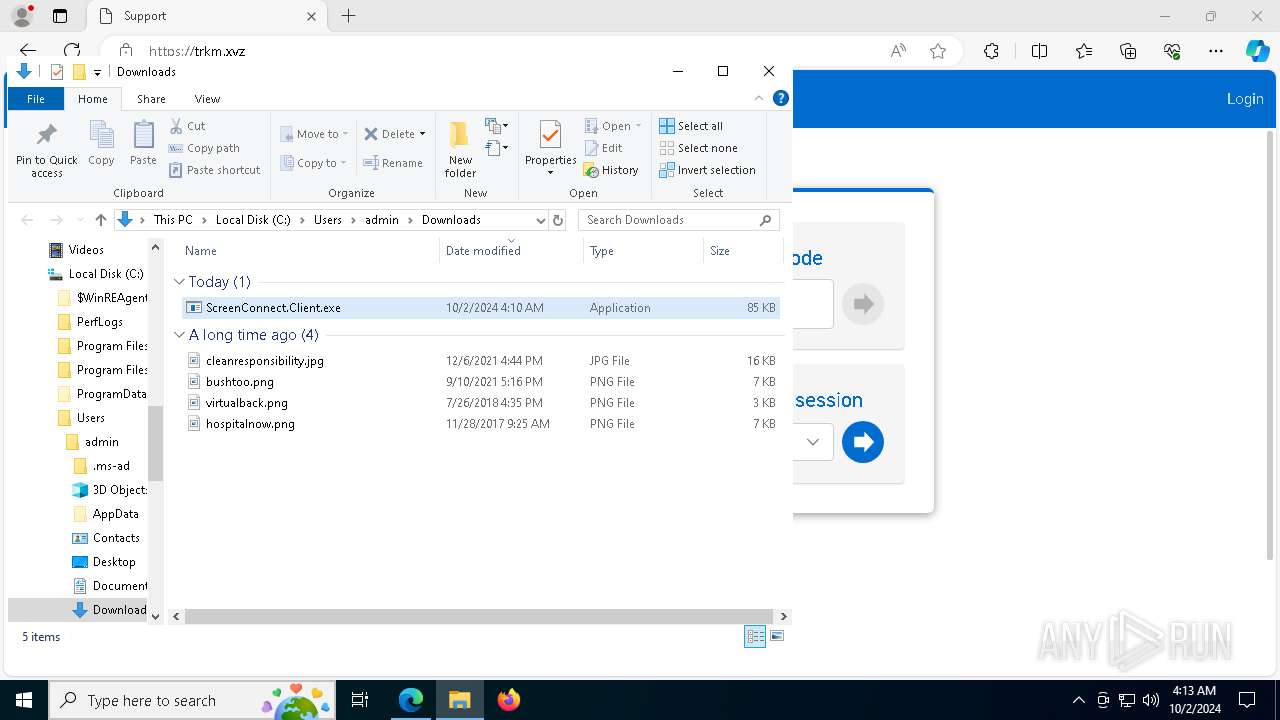
Task: Select PerfLogs folder in tree
Action: point(100,322)
